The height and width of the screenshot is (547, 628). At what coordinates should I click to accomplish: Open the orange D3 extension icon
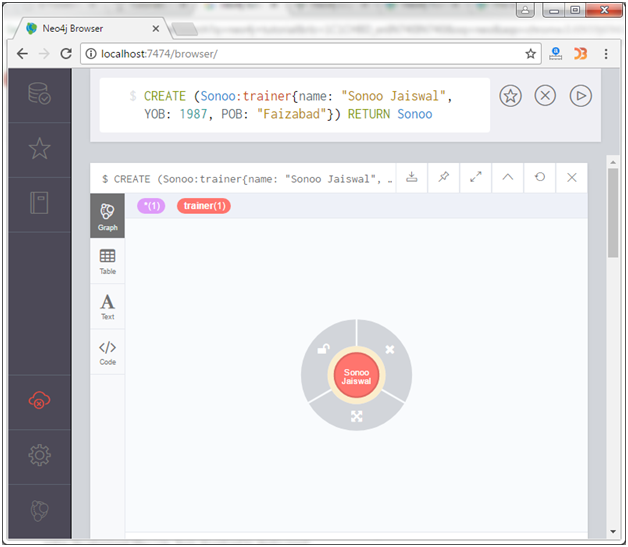[580, 54]
